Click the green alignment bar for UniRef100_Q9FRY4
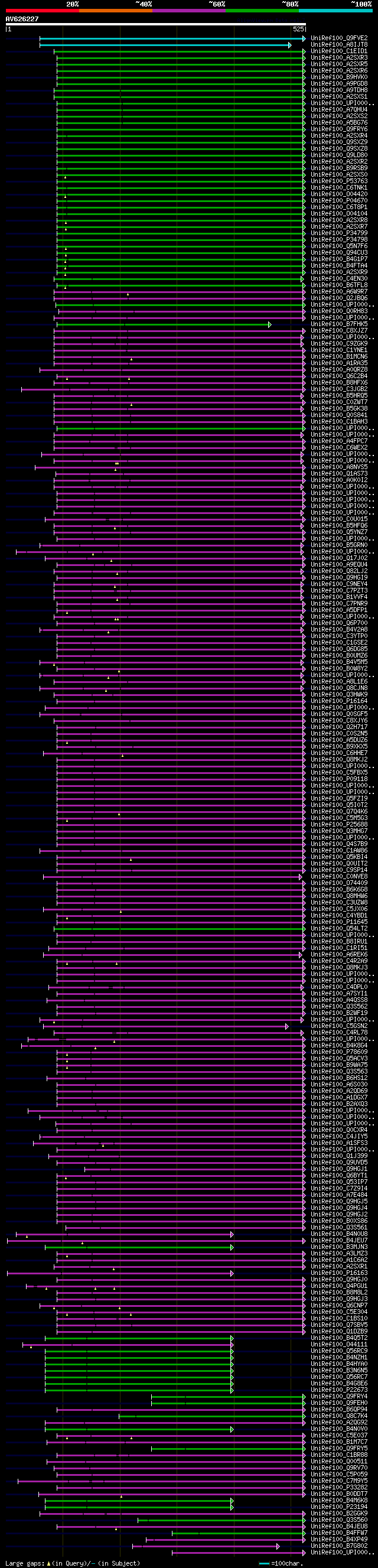 pyautogui.click(x=228, y=1396)
